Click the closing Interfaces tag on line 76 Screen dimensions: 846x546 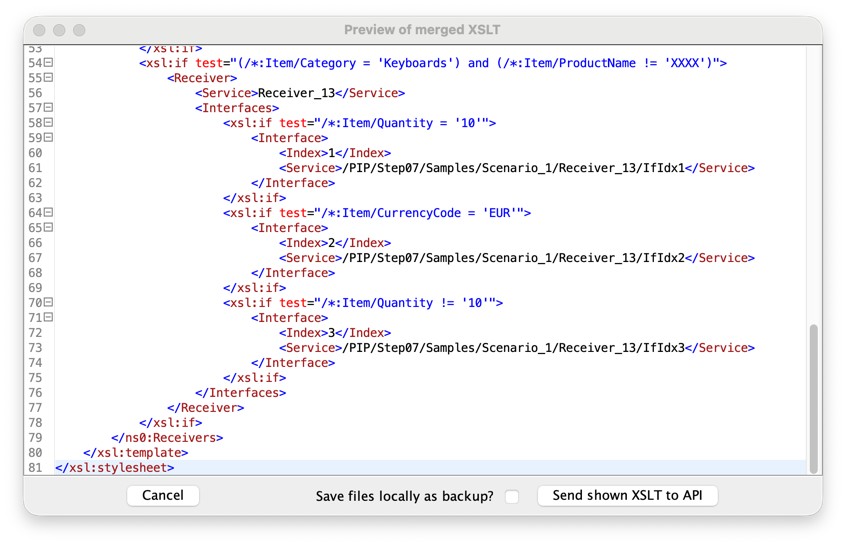[240, 393]
